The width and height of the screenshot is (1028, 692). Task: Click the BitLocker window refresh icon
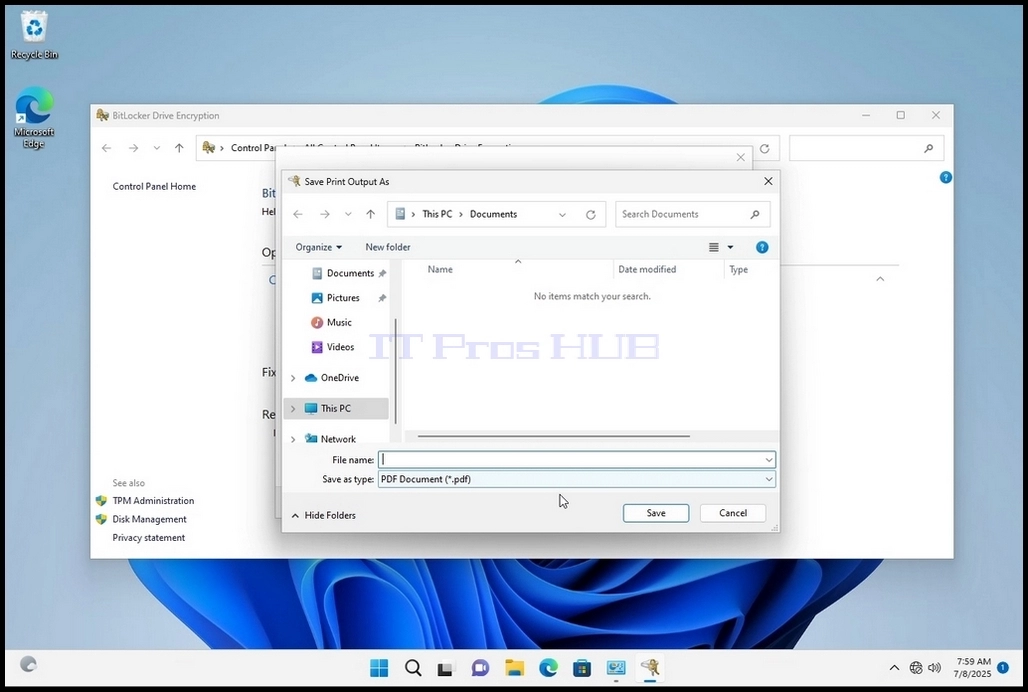click(x=764, y=149)
